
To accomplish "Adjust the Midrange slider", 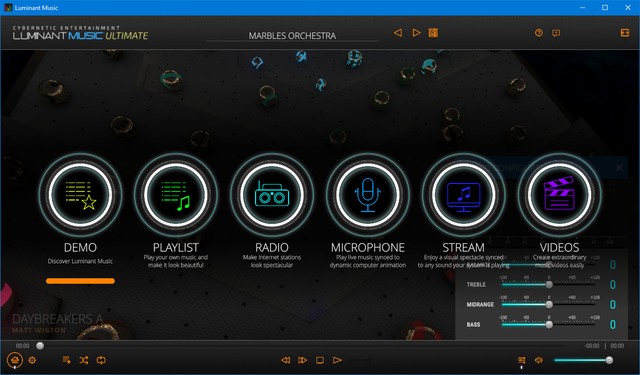I will pos(548,304).
